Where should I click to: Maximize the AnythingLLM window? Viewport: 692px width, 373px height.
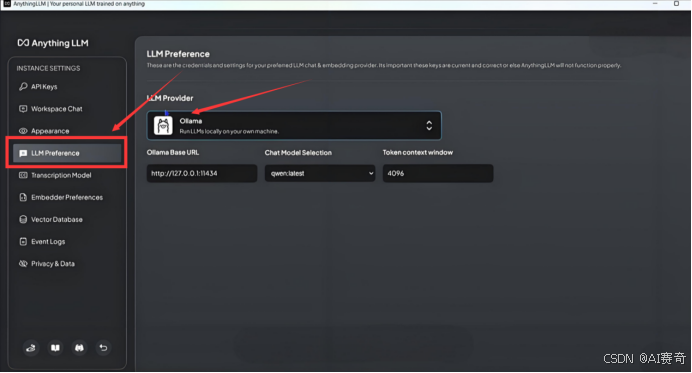[x=676, y=4]
